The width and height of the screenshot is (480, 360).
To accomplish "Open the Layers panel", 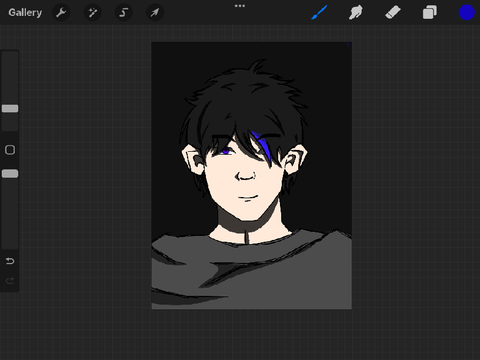I will coord(430,13).
